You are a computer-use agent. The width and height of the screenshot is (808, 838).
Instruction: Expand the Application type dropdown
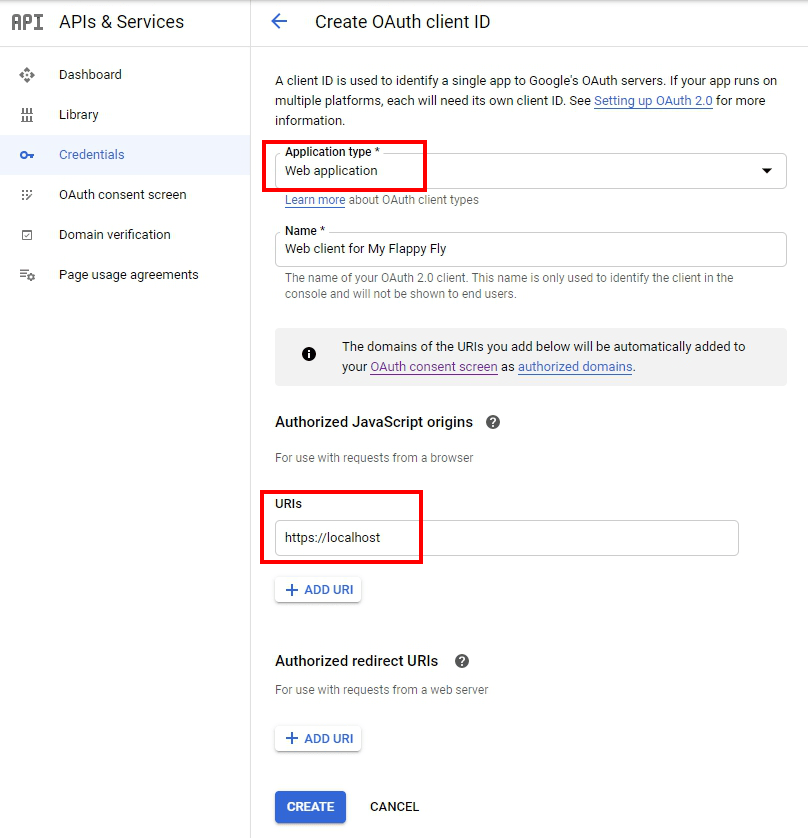pos(766,171)
